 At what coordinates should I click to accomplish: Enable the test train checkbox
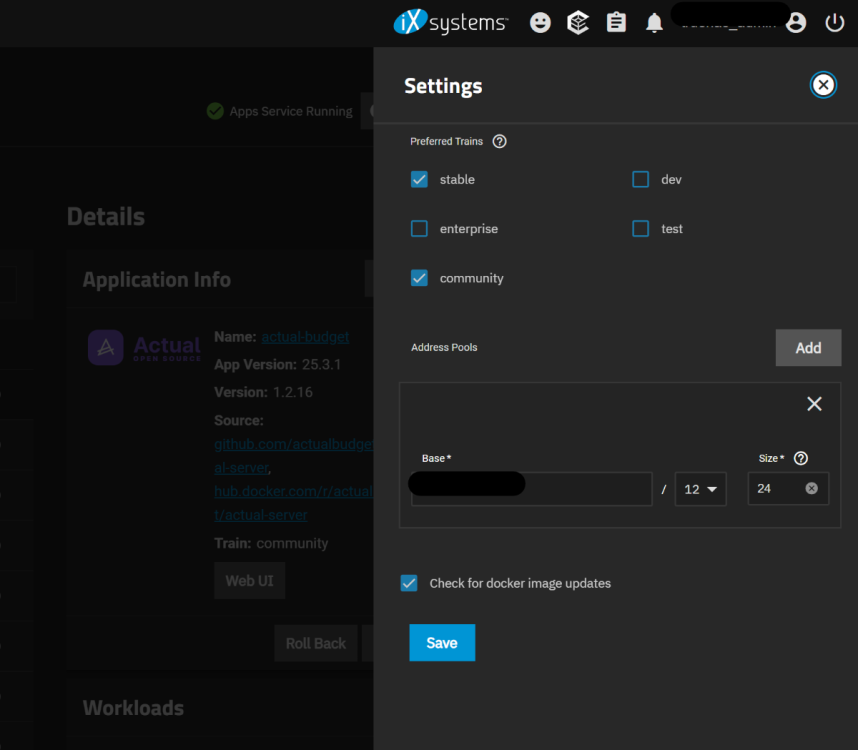pos(640,229)
